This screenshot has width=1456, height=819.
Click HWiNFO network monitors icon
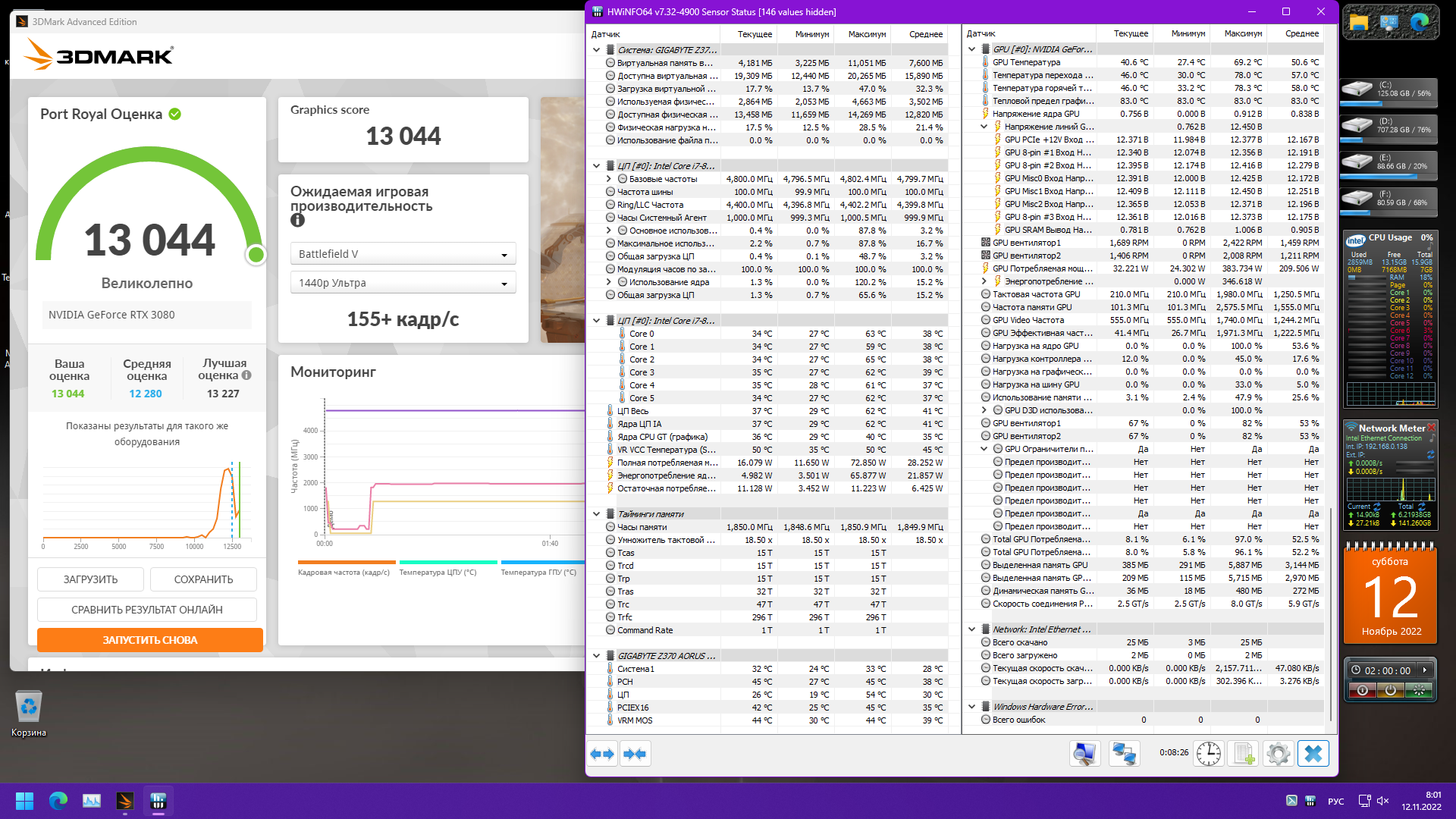pyautogui.click(x=1123, y=754)
